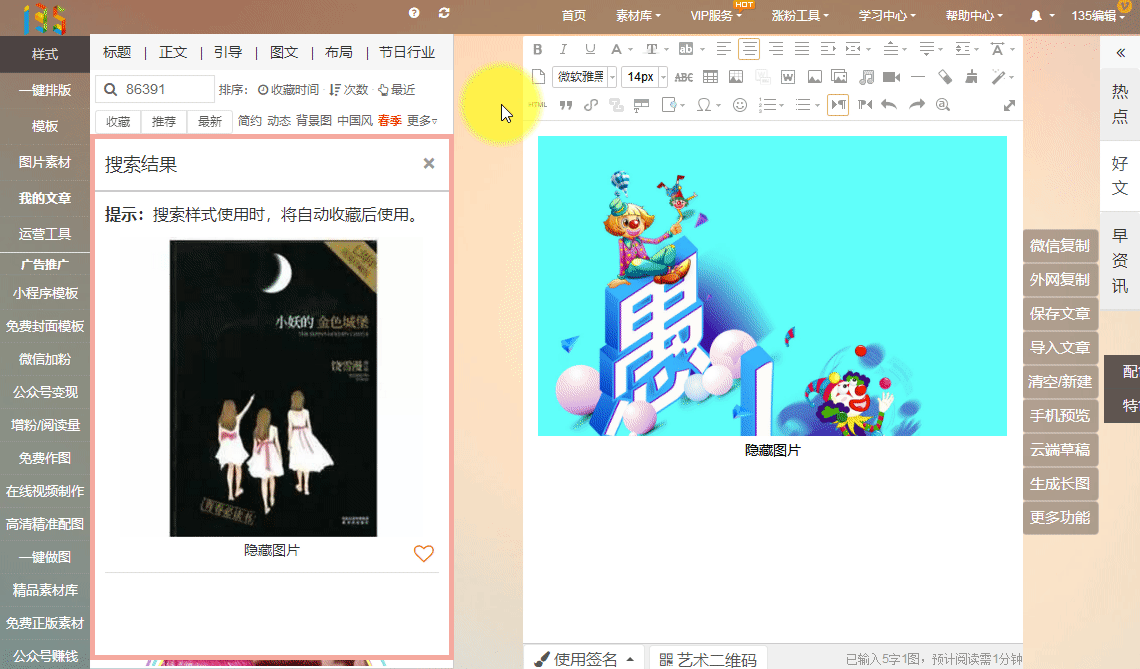Expand editor to fullscreen mode
The height and width of the screenshot is (669, 1140).
point(1009,105)
